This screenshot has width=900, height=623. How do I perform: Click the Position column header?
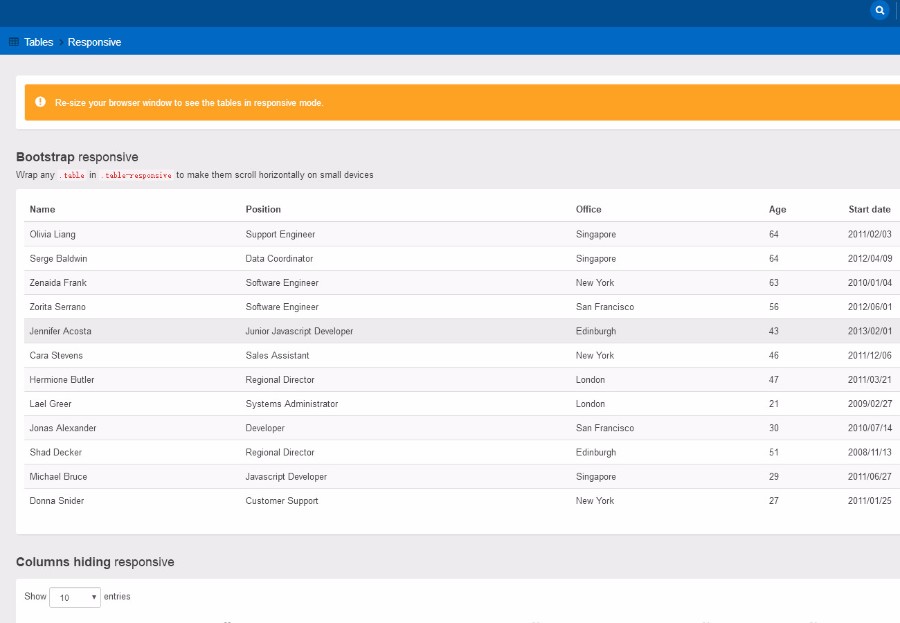tap(263, 210)
